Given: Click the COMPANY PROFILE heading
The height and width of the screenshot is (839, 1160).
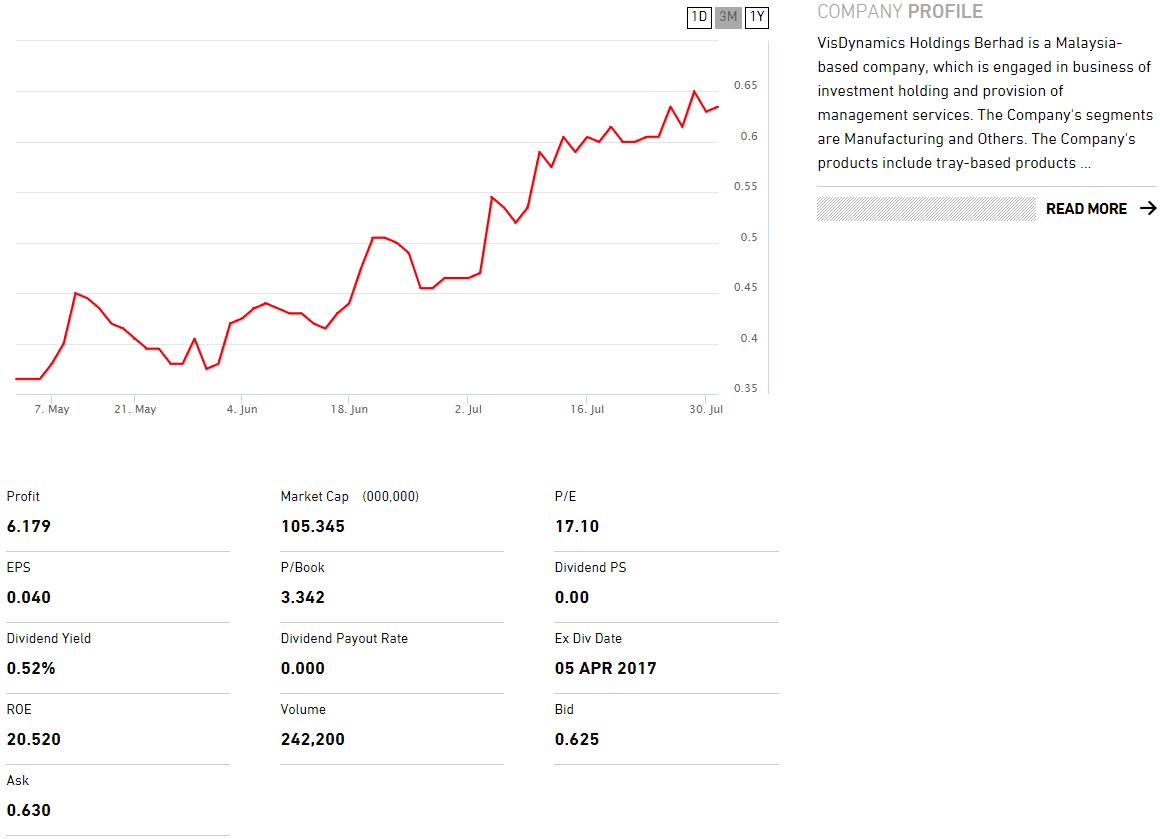Looking at the screenshot, I should click(900, 12).
